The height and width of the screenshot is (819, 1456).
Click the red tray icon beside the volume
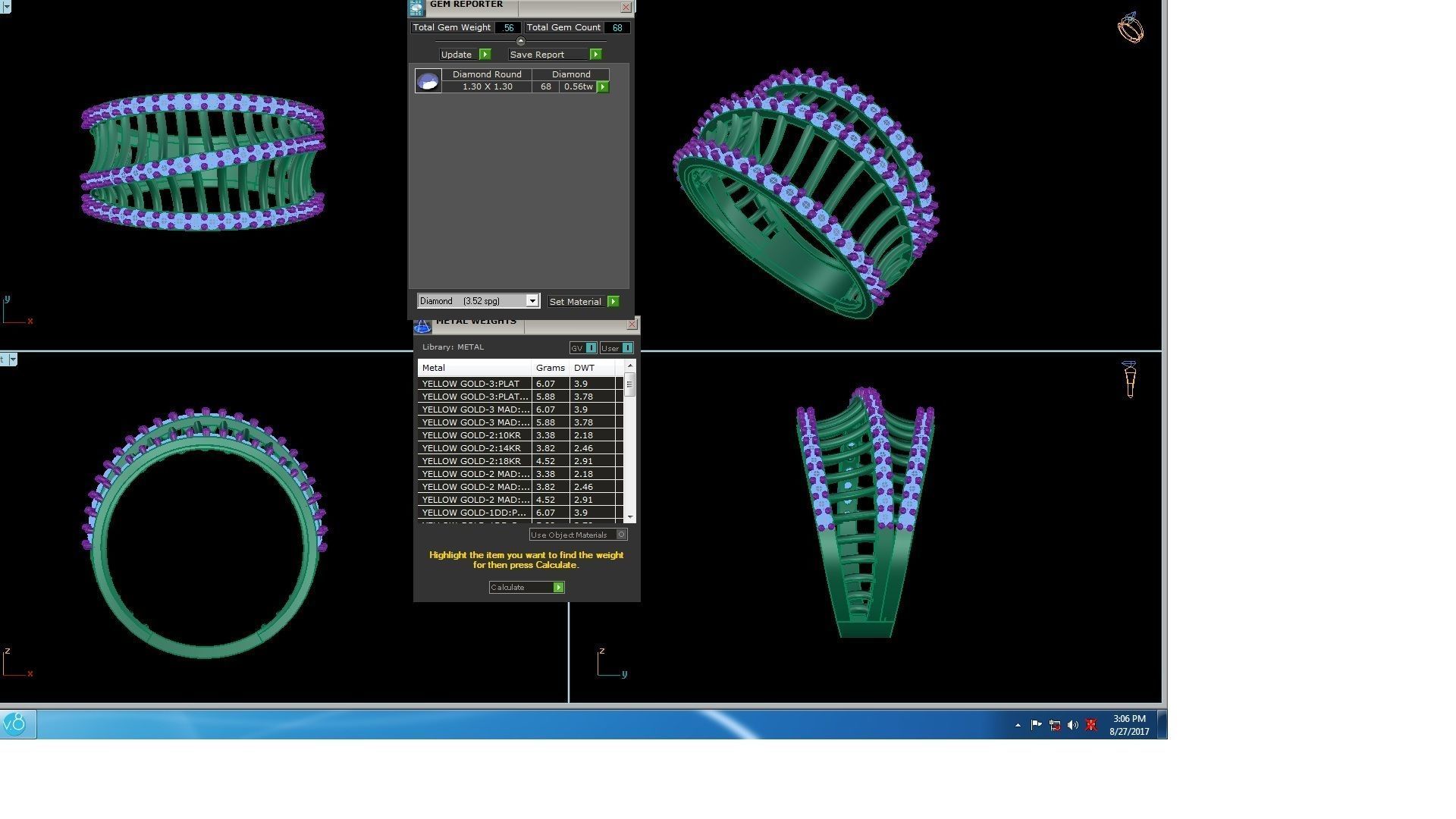[1091, 725]
